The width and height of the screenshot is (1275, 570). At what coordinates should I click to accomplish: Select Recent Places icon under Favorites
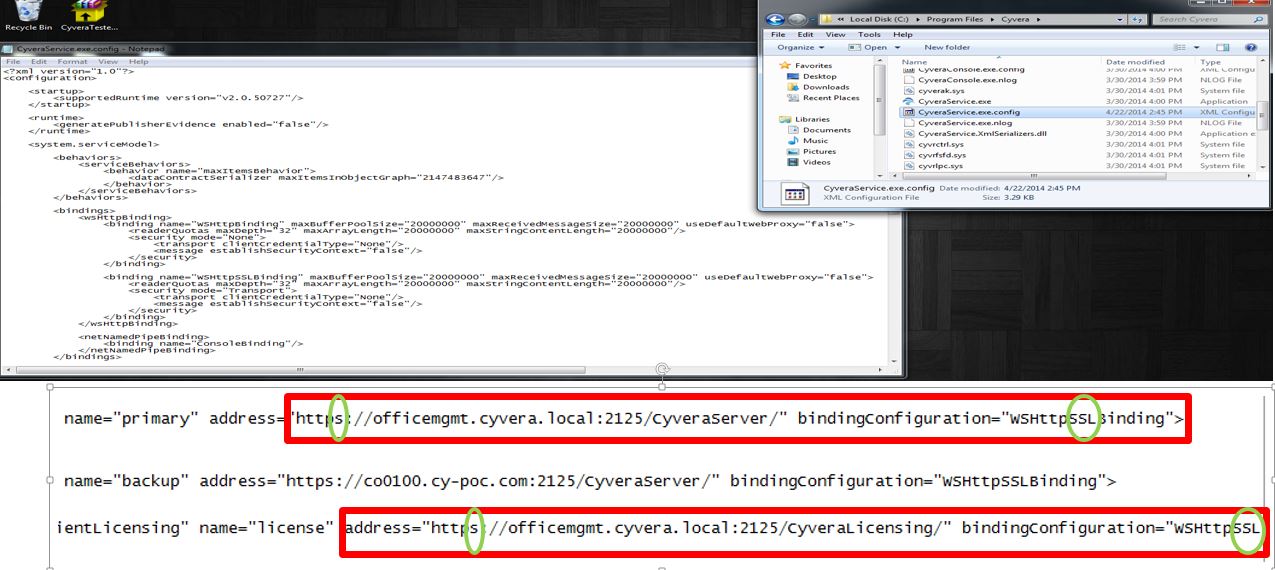[x=791, y=98]
